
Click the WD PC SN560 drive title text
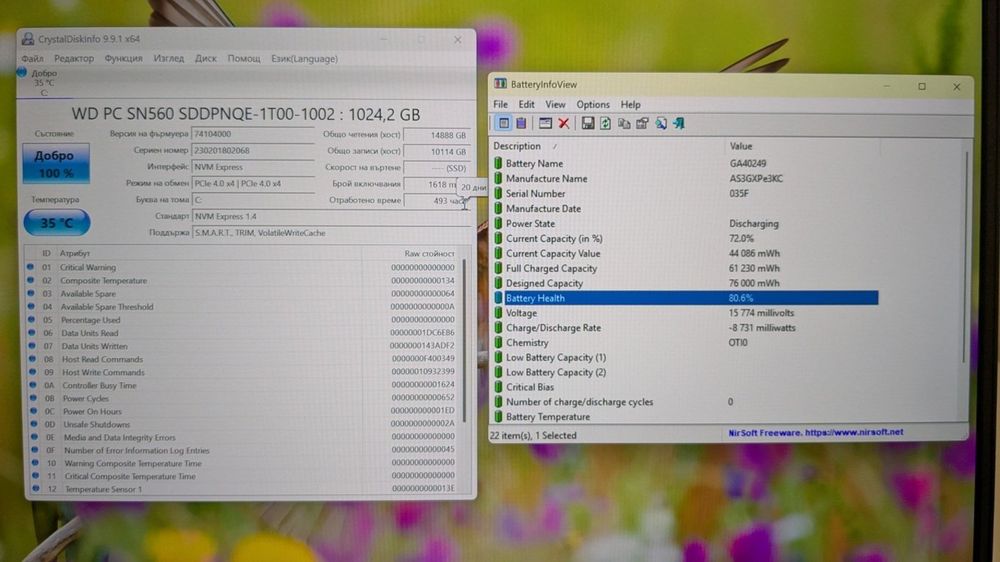coord(246,114)
